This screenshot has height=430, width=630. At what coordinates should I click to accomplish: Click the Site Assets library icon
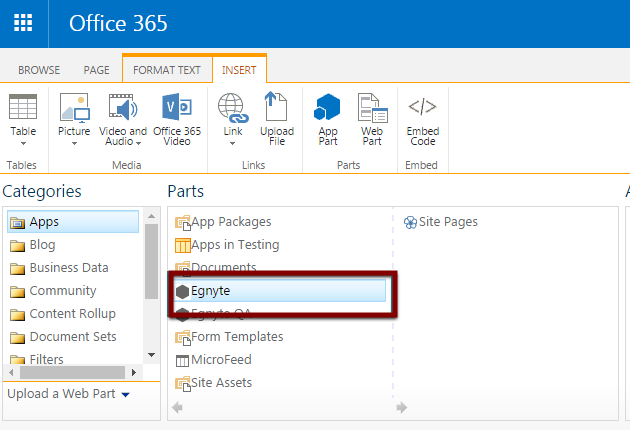pyautogui.click(x=183, y=383)
